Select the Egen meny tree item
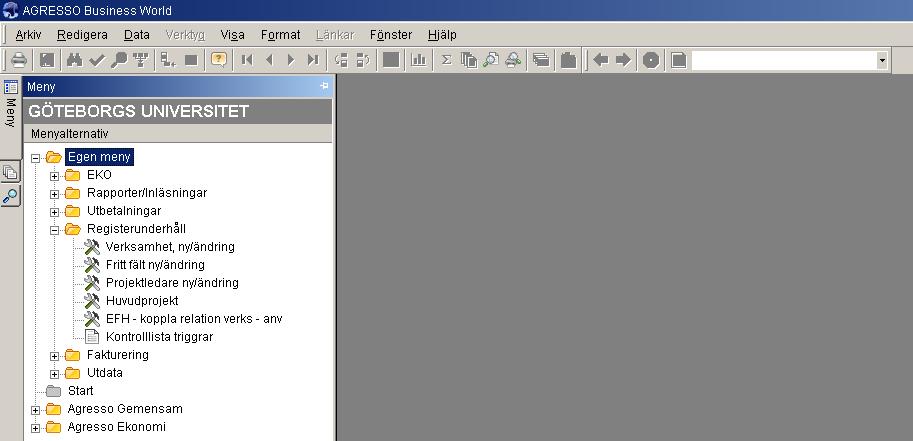The height and width of the screenshot is (441, 913). pyautogui.click(x=99, y=157)
